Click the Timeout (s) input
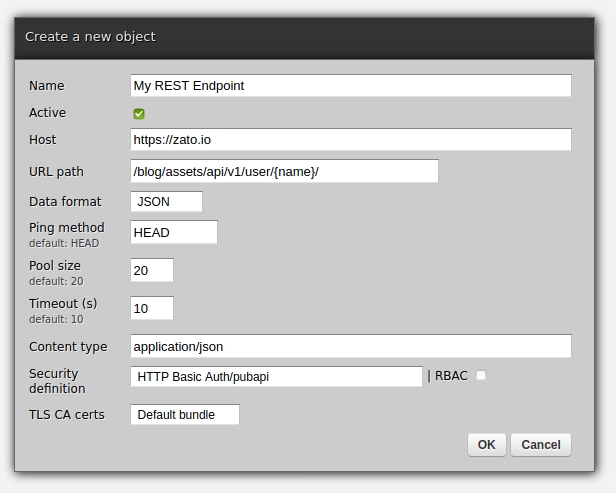616x493 pixels. coord(152,308)
